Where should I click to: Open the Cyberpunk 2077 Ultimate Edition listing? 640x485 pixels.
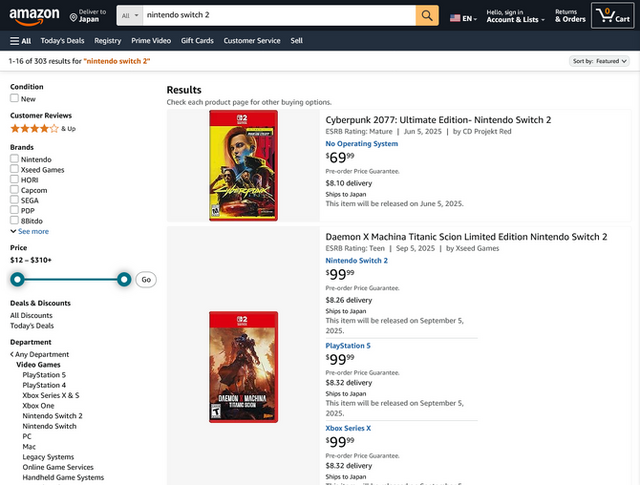click(x=438, y=120)
